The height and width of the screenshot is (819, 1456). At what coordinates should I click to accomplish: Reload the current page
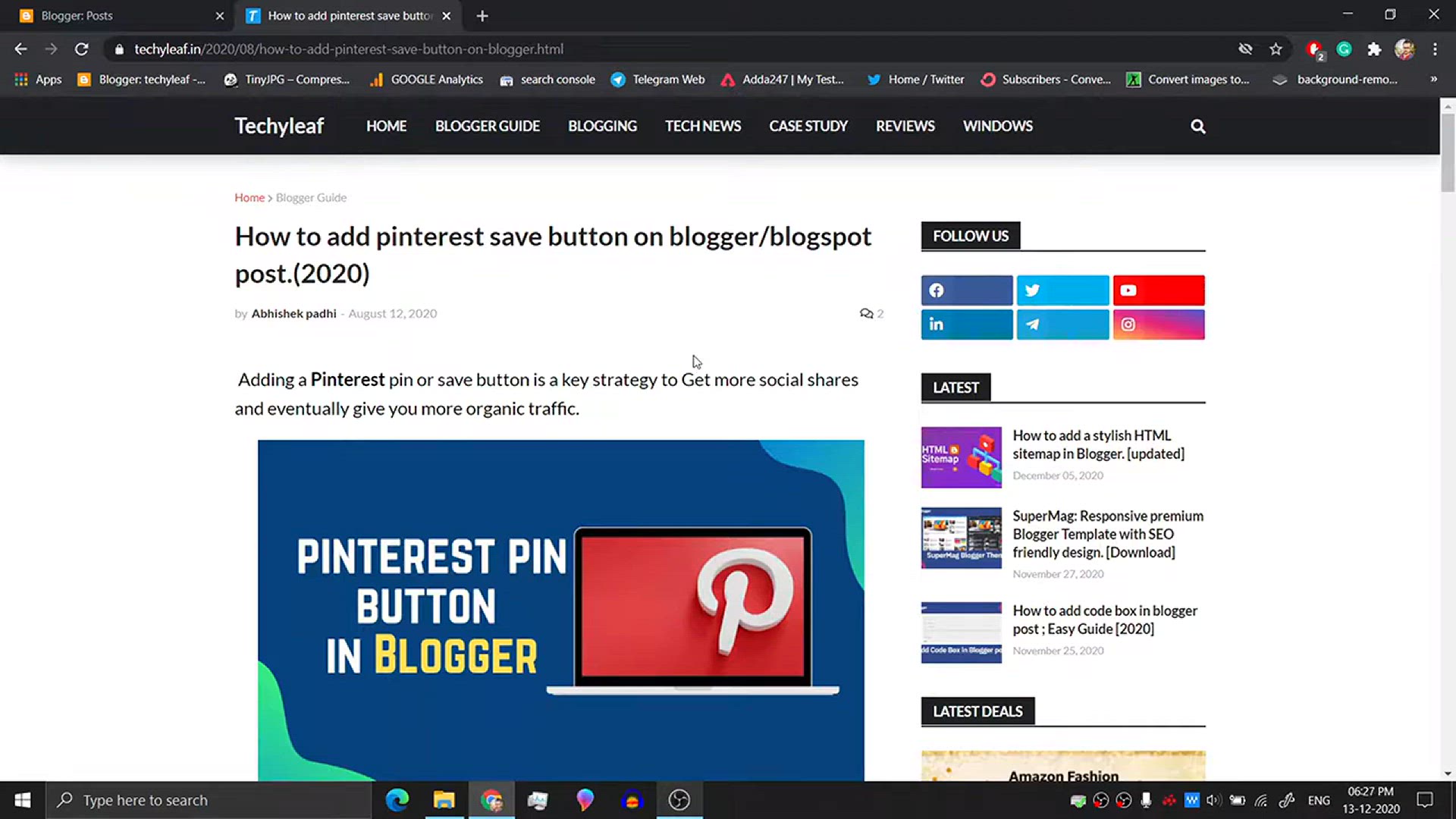click(81, 49)
